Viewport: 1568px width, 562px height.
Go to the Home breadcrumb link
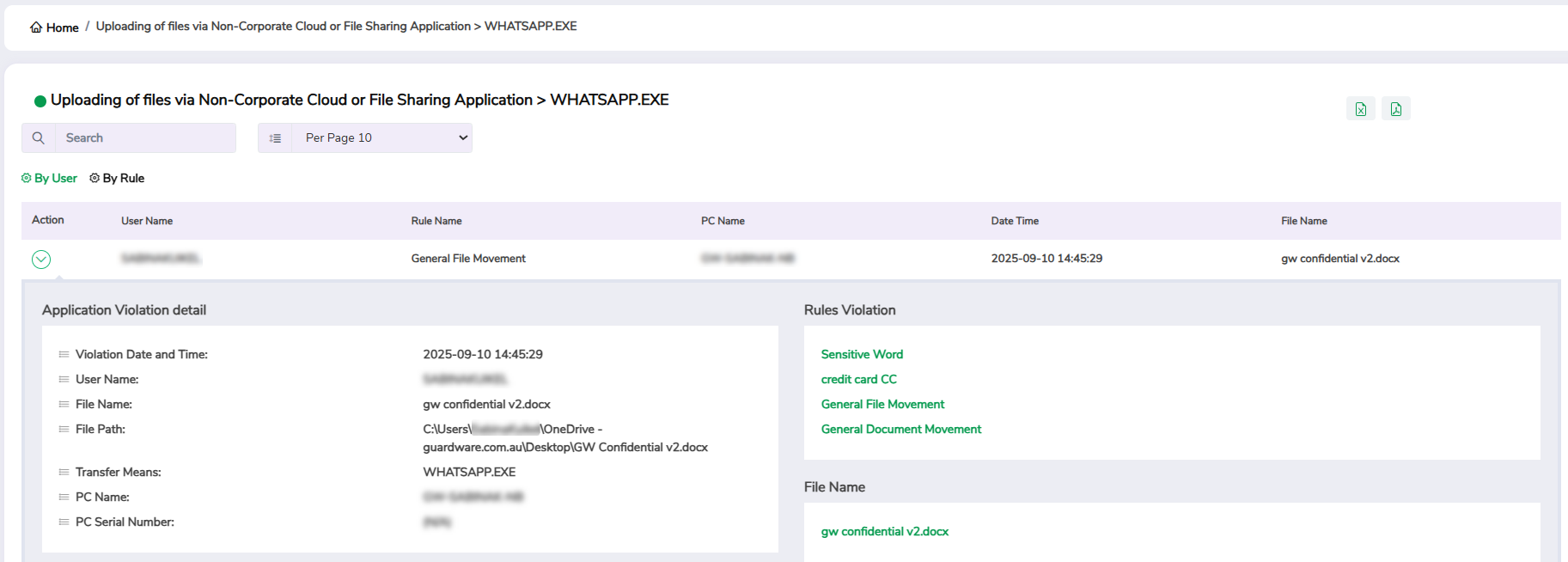click(x=62, y=27)
